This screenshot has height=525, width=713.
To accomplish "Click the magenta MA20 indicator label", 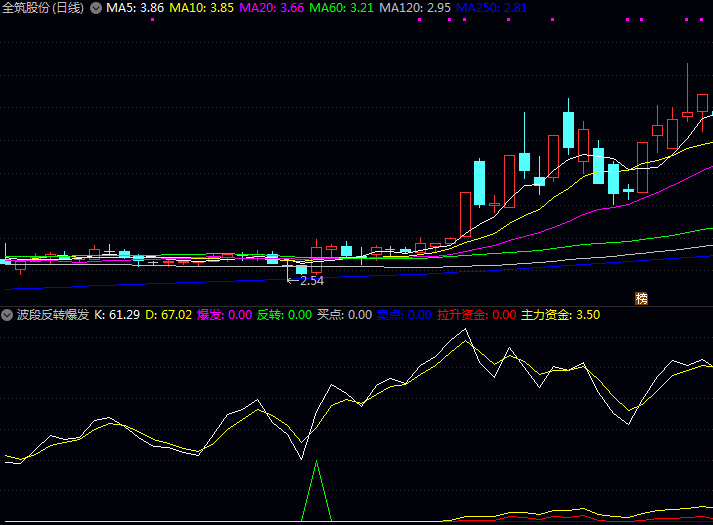I will point(272,8).
